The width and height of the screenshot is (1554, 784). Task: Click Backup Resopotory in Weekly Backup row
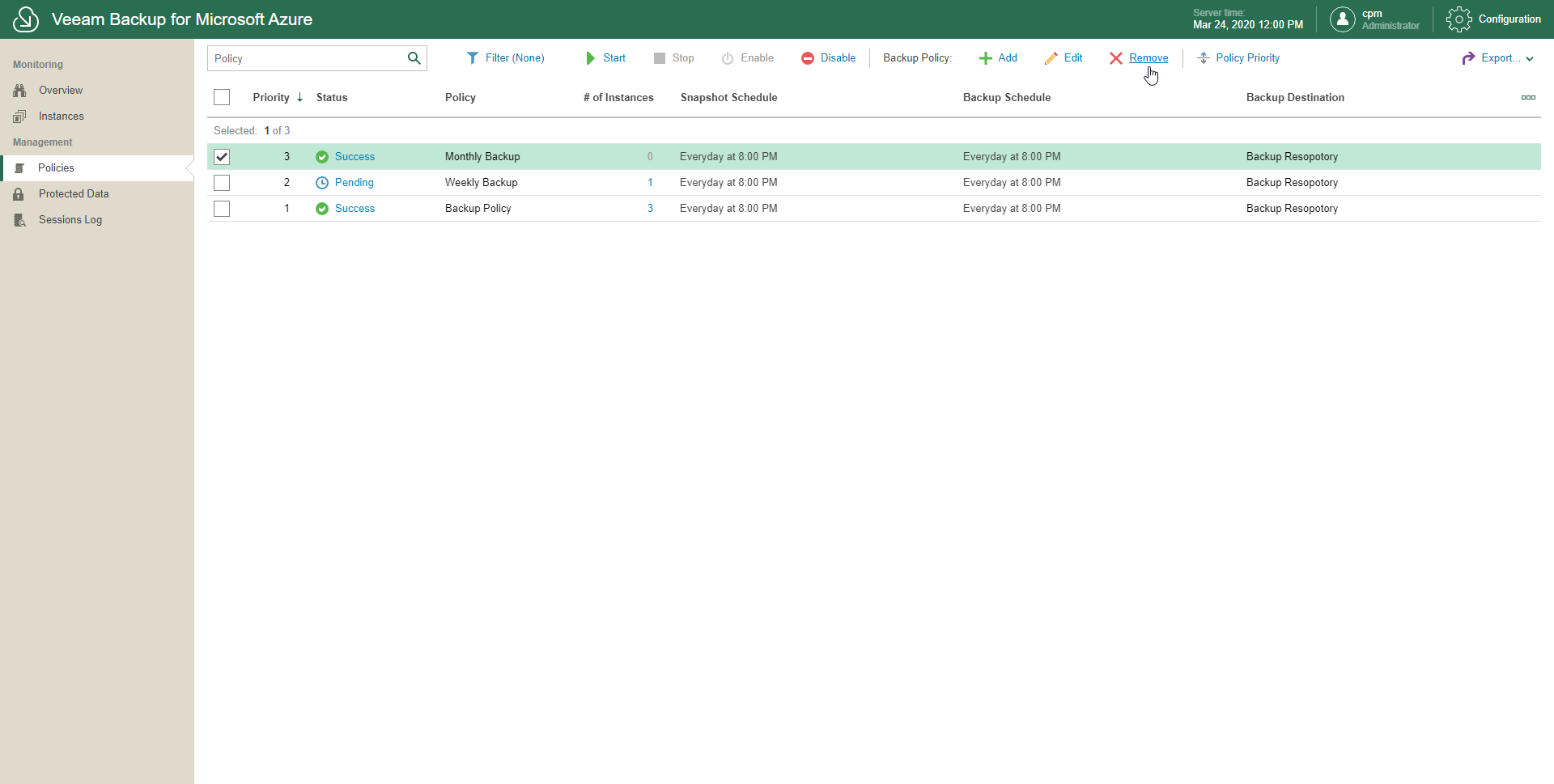(1292, 183)
